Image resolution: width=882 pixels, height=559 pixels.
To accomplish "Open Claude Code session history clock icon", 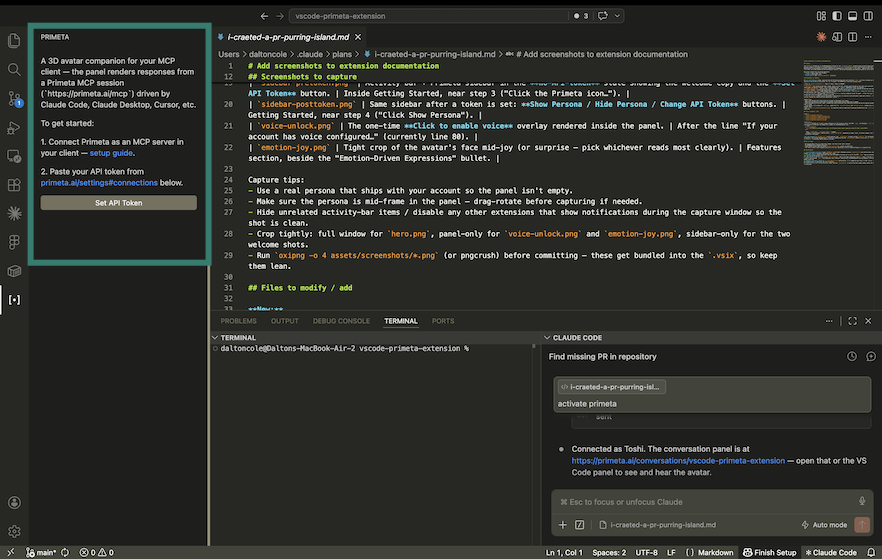I will [x=852, y=357].
